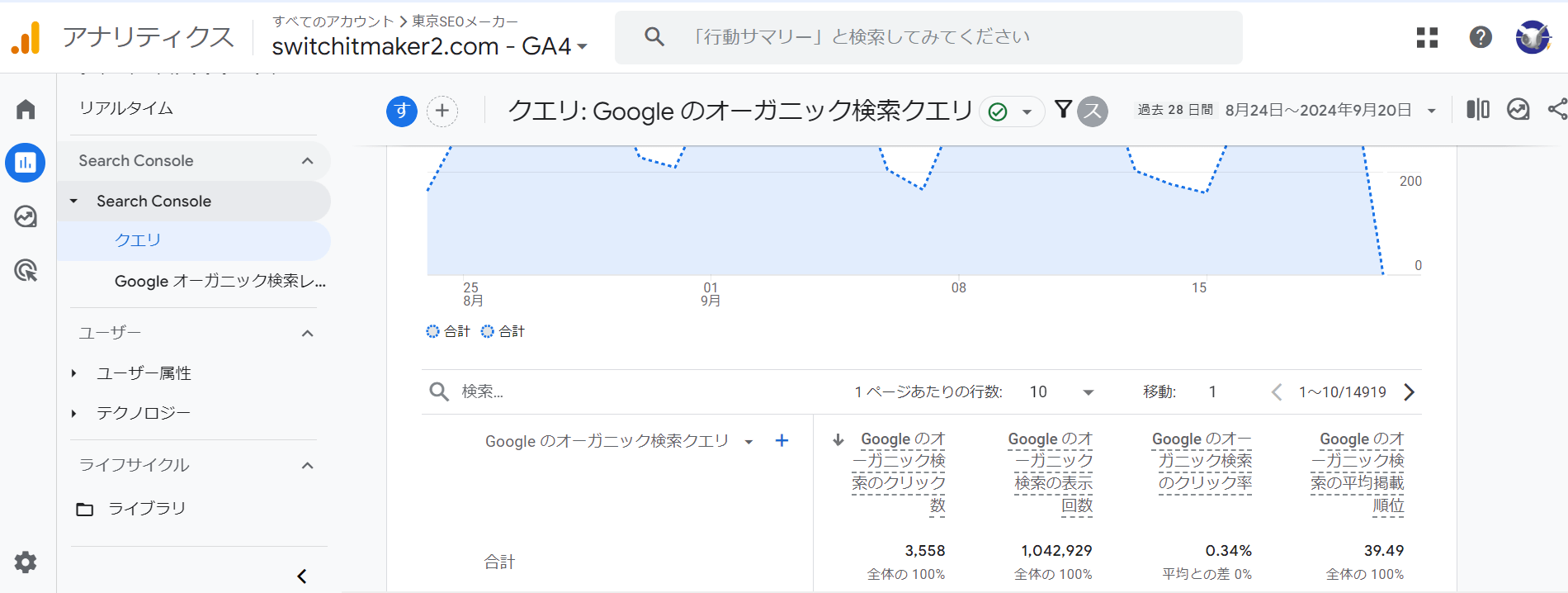Viewport: 1568px width, 593px height.
Task: Open the apps grid icon
Action: point(1427,37)
